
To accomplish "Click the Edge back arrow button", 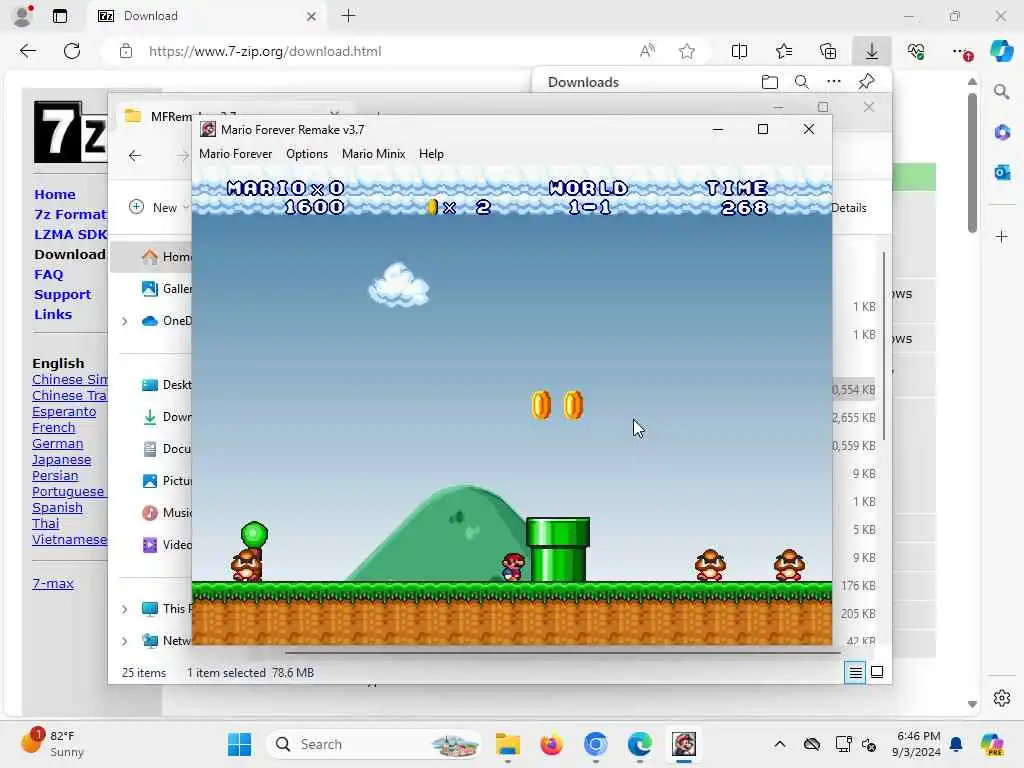I will tap(28, 51).
